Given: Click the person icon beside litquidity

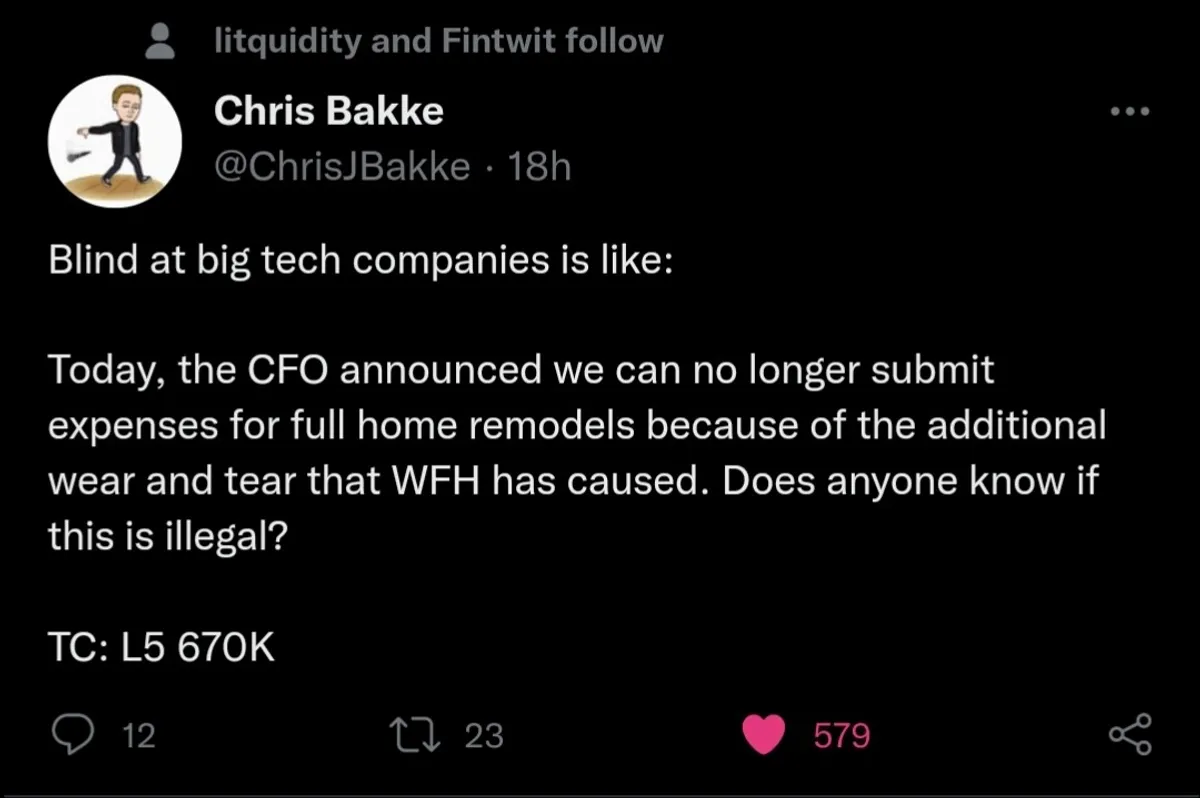Looking at the screenshot, I should point(159,41).
